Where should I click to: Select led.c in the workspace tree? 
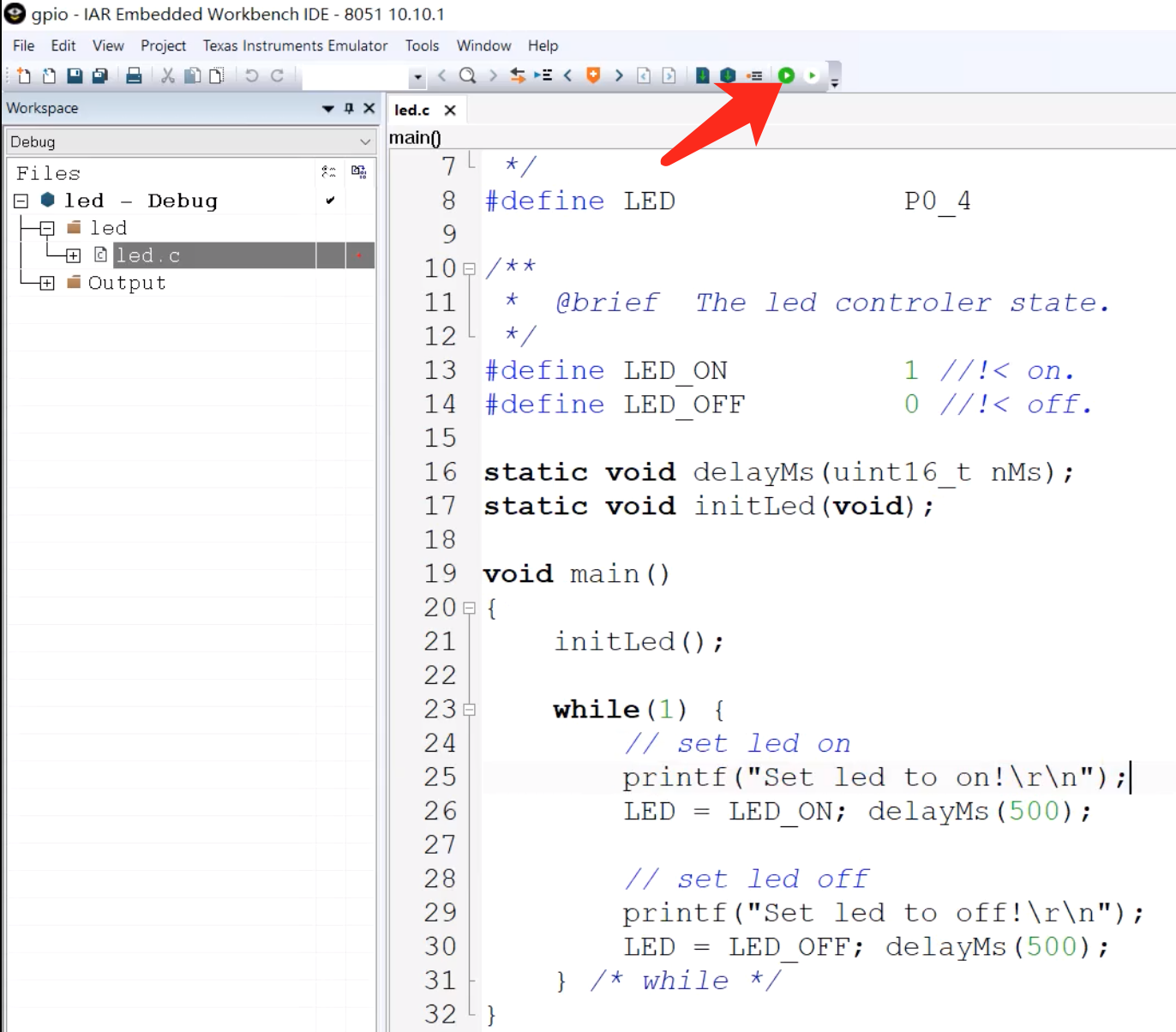148,255
